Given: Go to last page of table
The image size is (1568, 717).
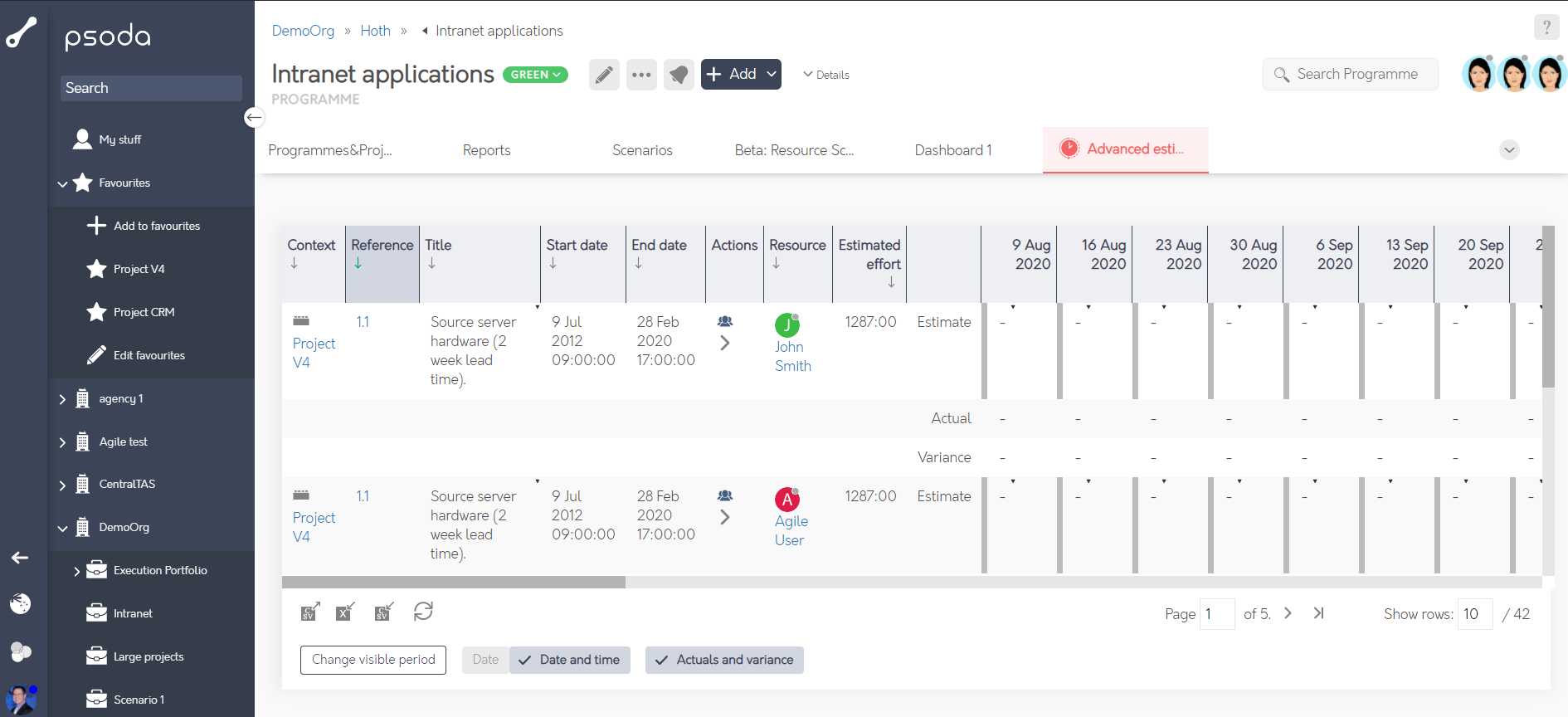Looking at the screenshot, I should [x=1318, y=613].
